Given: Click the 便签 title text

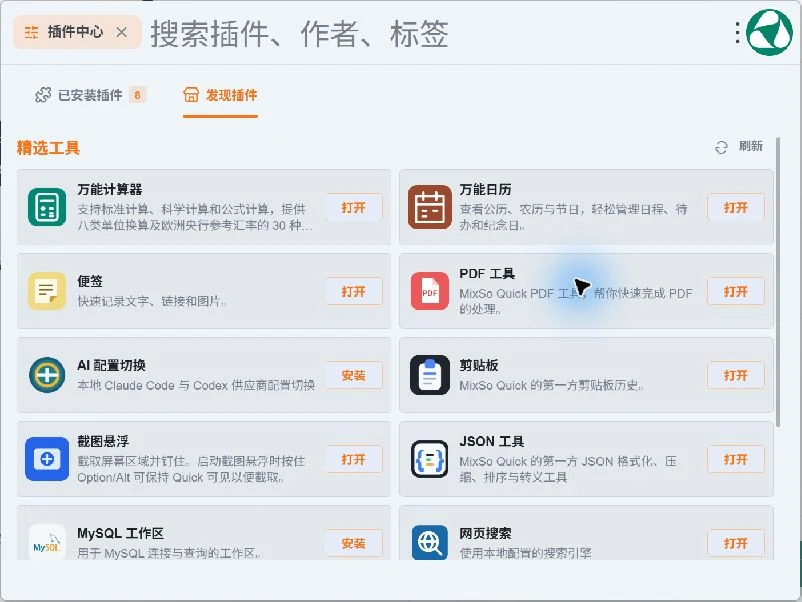Looking at the screenshot, I should click(90, 281).
